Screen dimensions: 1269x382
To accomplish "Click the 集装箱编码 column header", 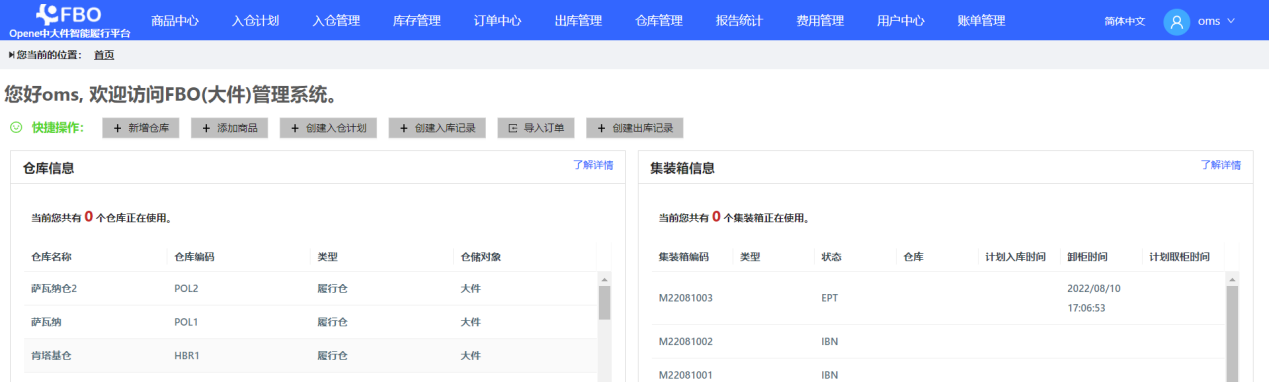I will (x=683, y=257).
